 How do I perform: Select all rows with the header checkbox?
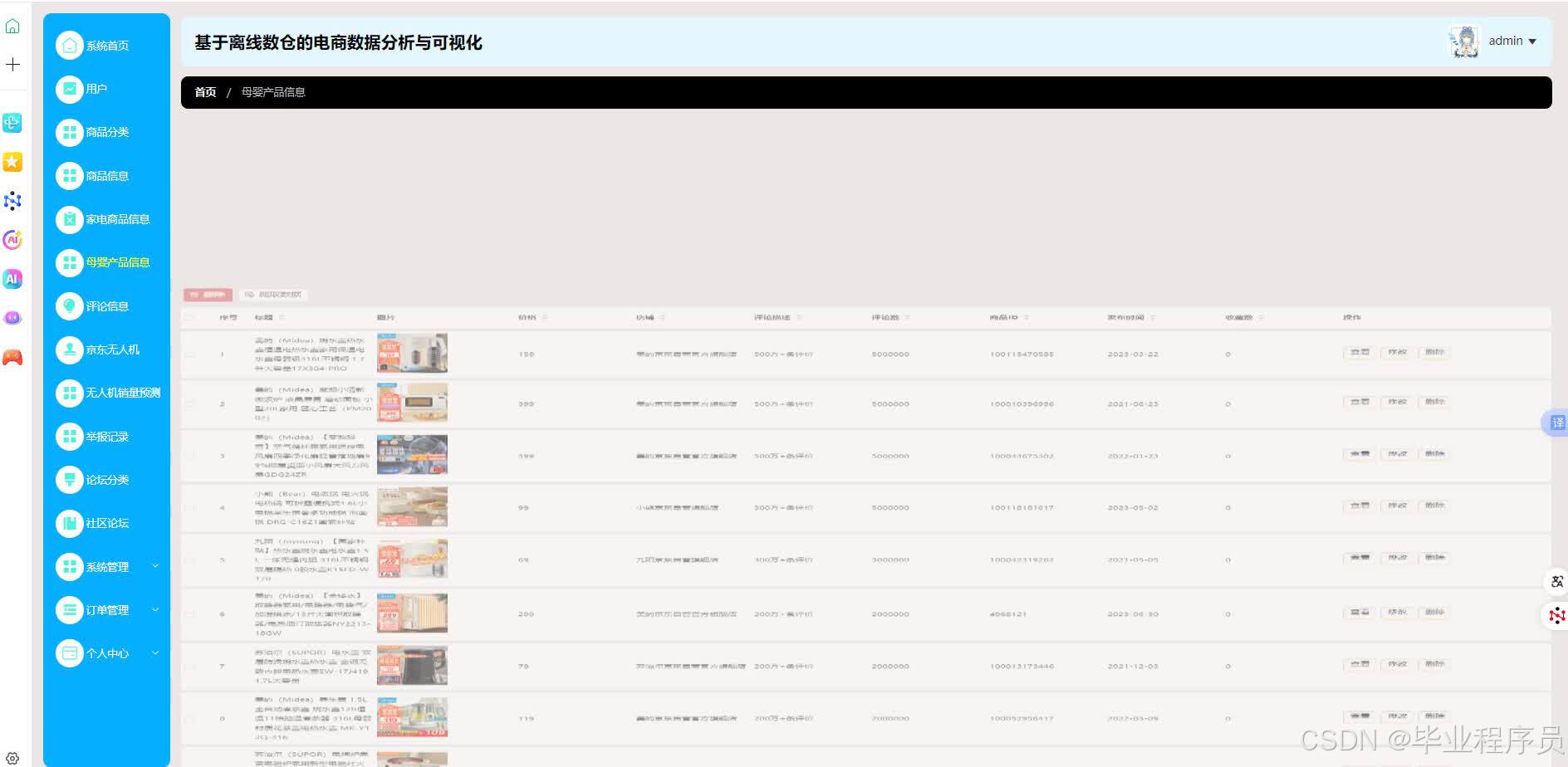click(x=189, y=317)
